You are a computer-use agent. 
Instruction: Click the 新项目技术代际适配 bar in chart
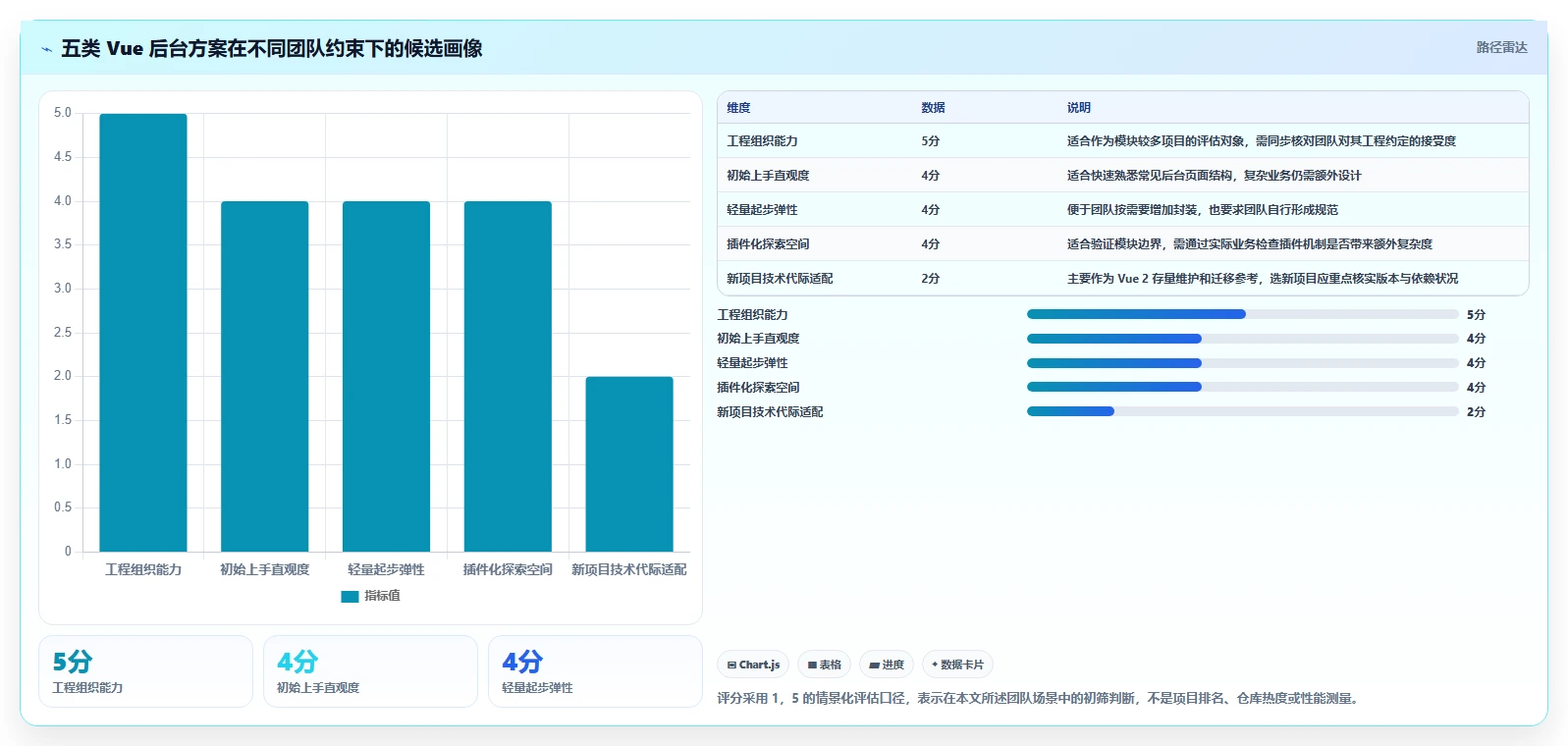629,464
